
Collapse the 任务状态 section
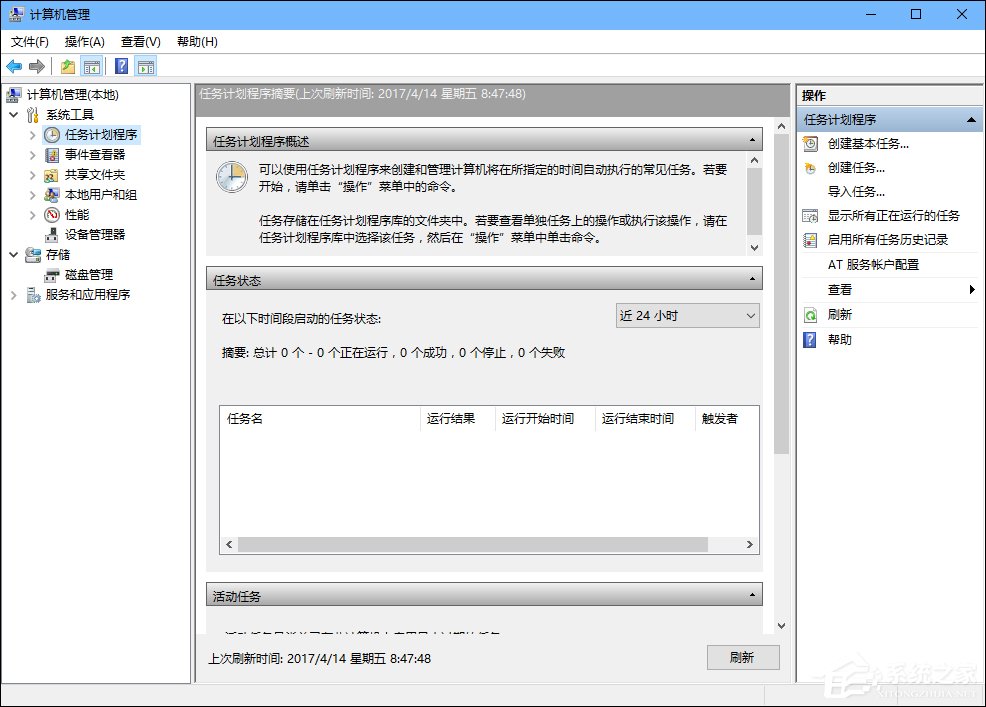coord(754,279)
